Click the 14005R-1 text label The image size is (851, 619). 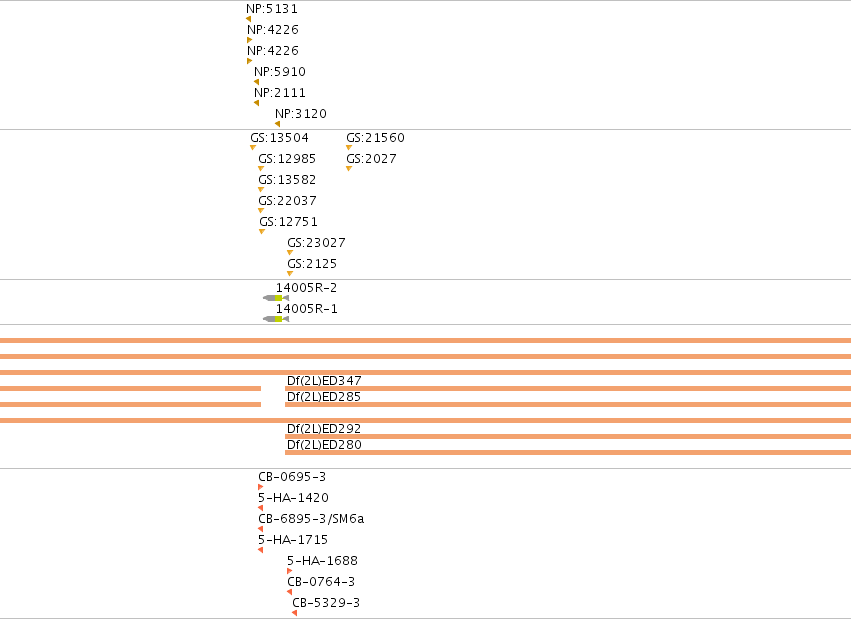click(x=307, y=309)
